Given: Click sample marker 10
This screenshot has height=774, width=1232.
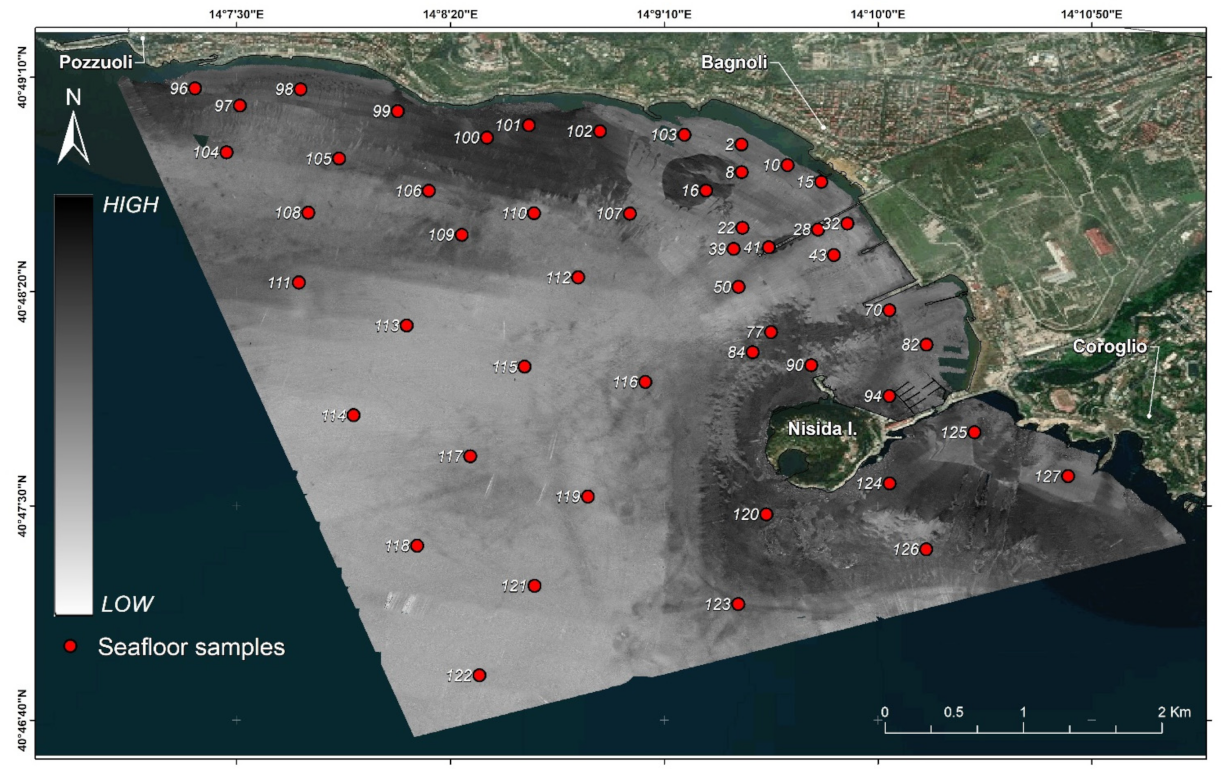Looking at the screenshot, I should coord(787,165).
